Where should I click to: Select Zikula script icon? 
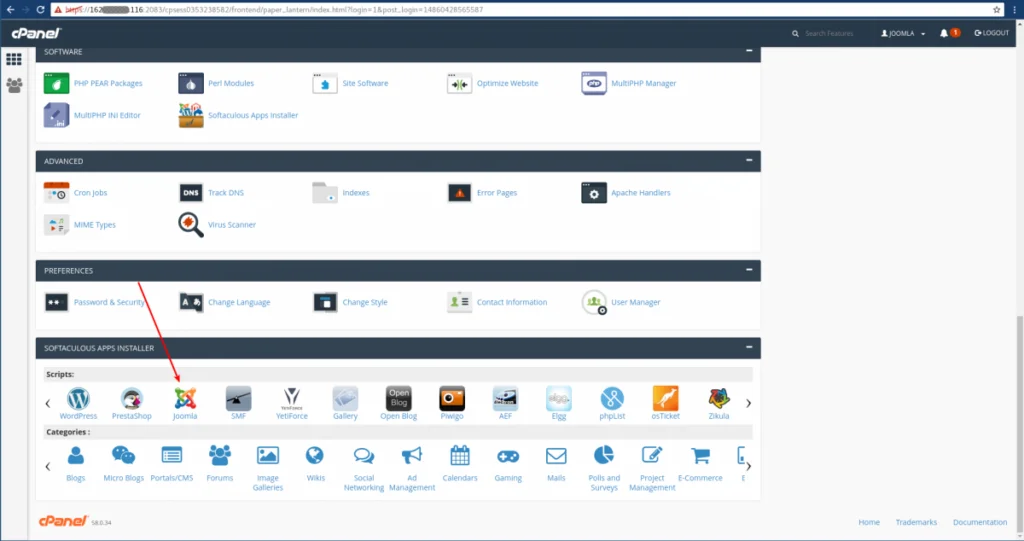[x=719, y=399]
